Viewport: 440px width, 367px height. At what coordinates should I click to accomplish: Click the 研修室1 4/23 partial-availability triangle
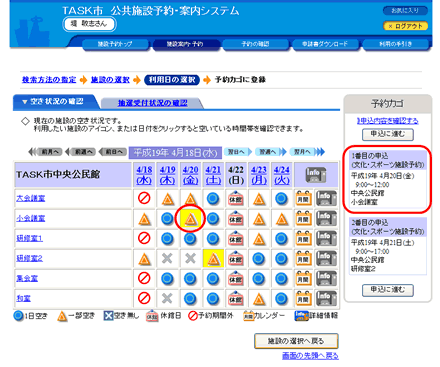[x=259, y=239]
